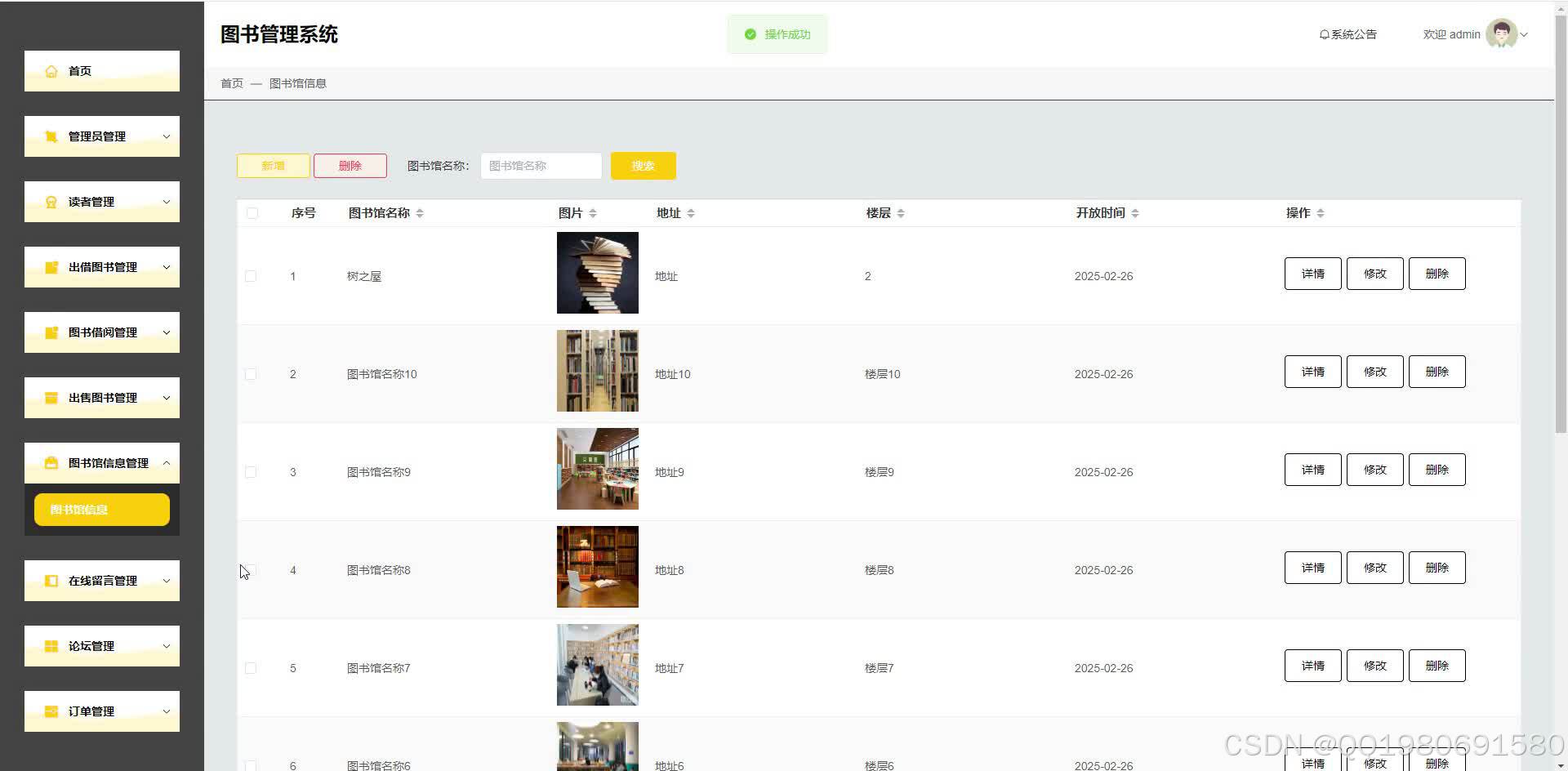Click the vertical page scrollbar thumb
This screenshot has height=771, width=1568.
pyautogui.click(x=1561, y=225)
